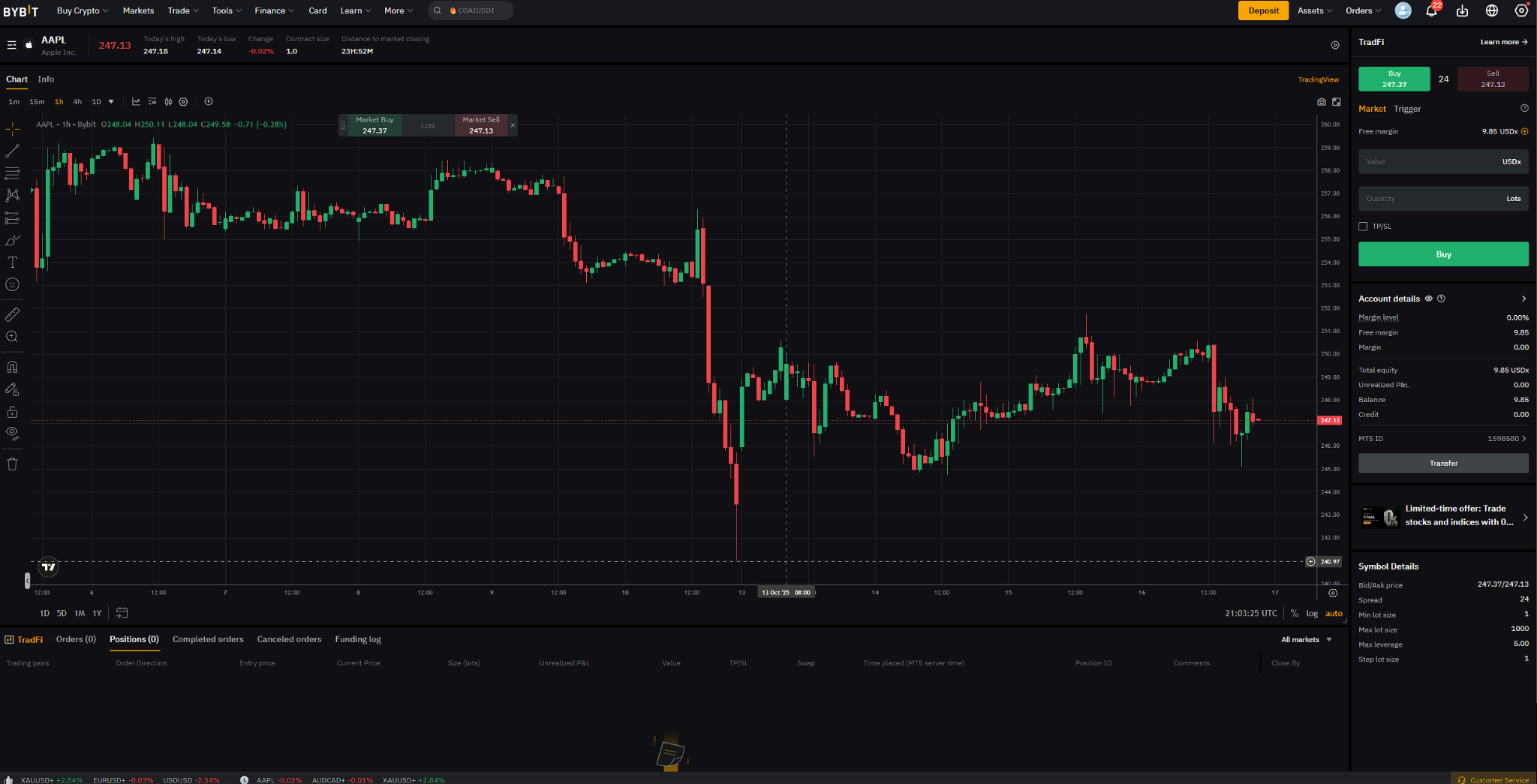The height and width of the screenshot is (784, 1537).
Task: Select the Trigger order tab
Action: click(1407, 109)
